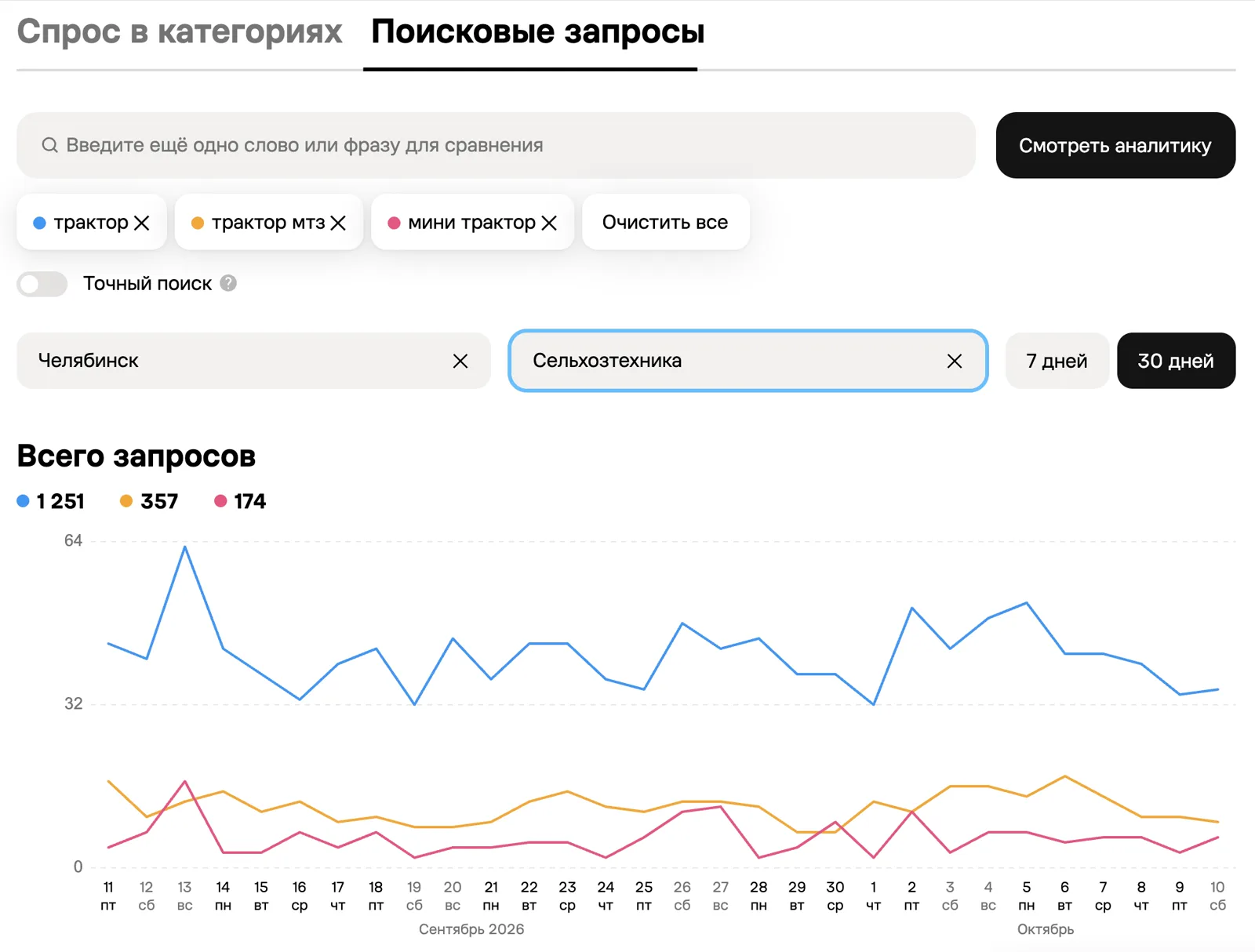The width and height of the screenshot is (1255, 952).
Task: Remove the "трактор мтз" search tag
Action: pyautogui.click(x=338, y=223)
